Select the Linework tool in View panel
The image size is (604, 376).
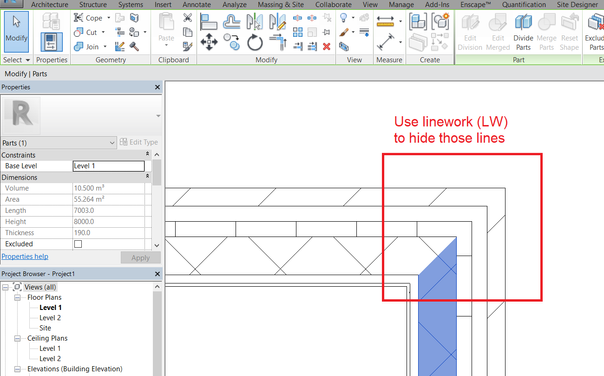(x=364, y=32)
